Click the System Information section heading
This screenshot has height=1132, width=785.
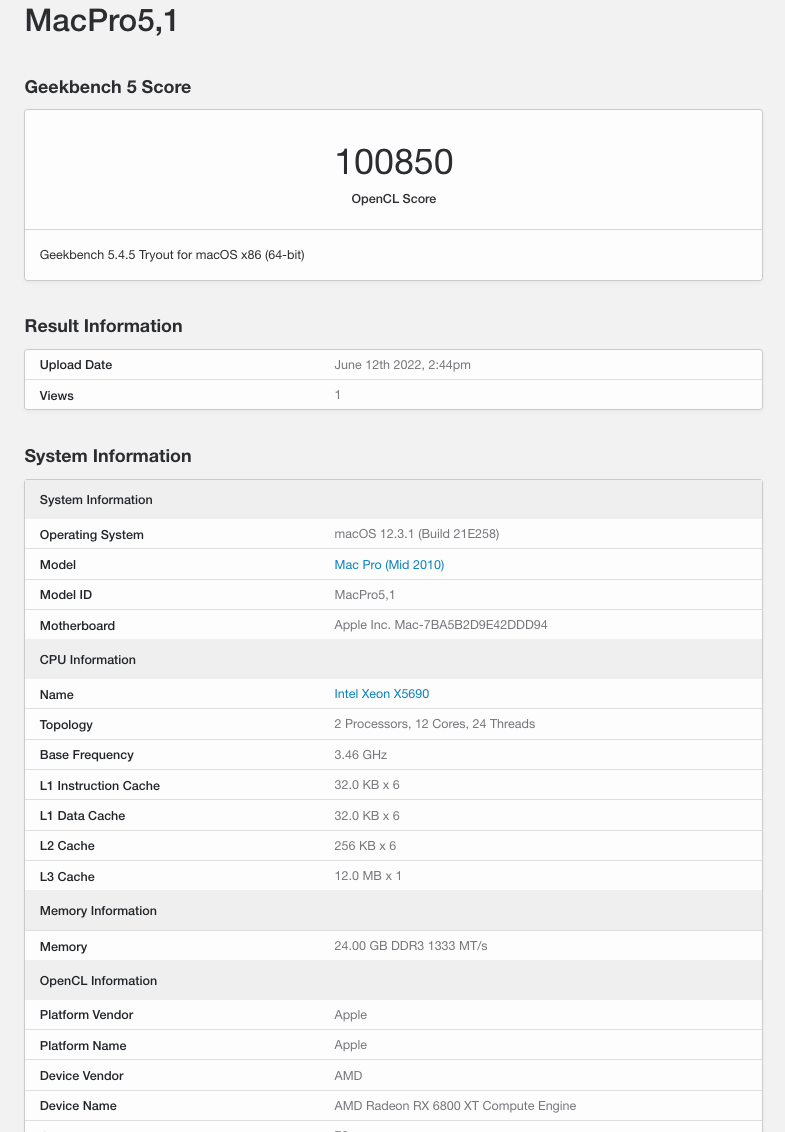108,456
